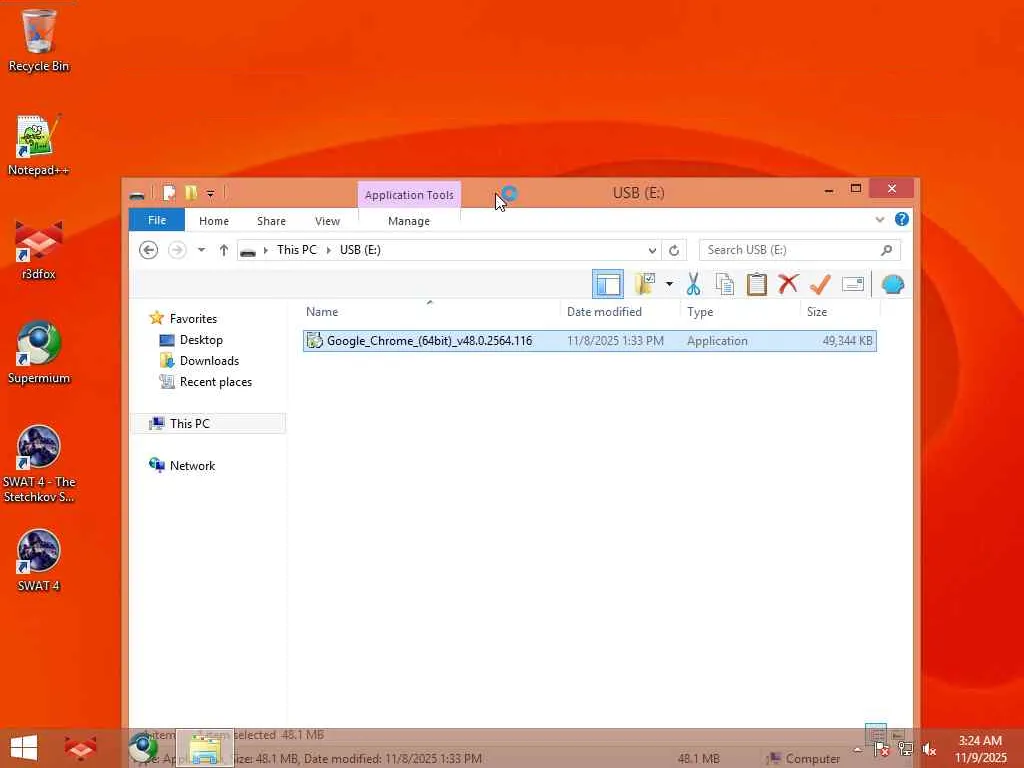The image size is (1024, 768).
Task: Expand the breadcrumb arrow after This PC
Action: (328, 250)
